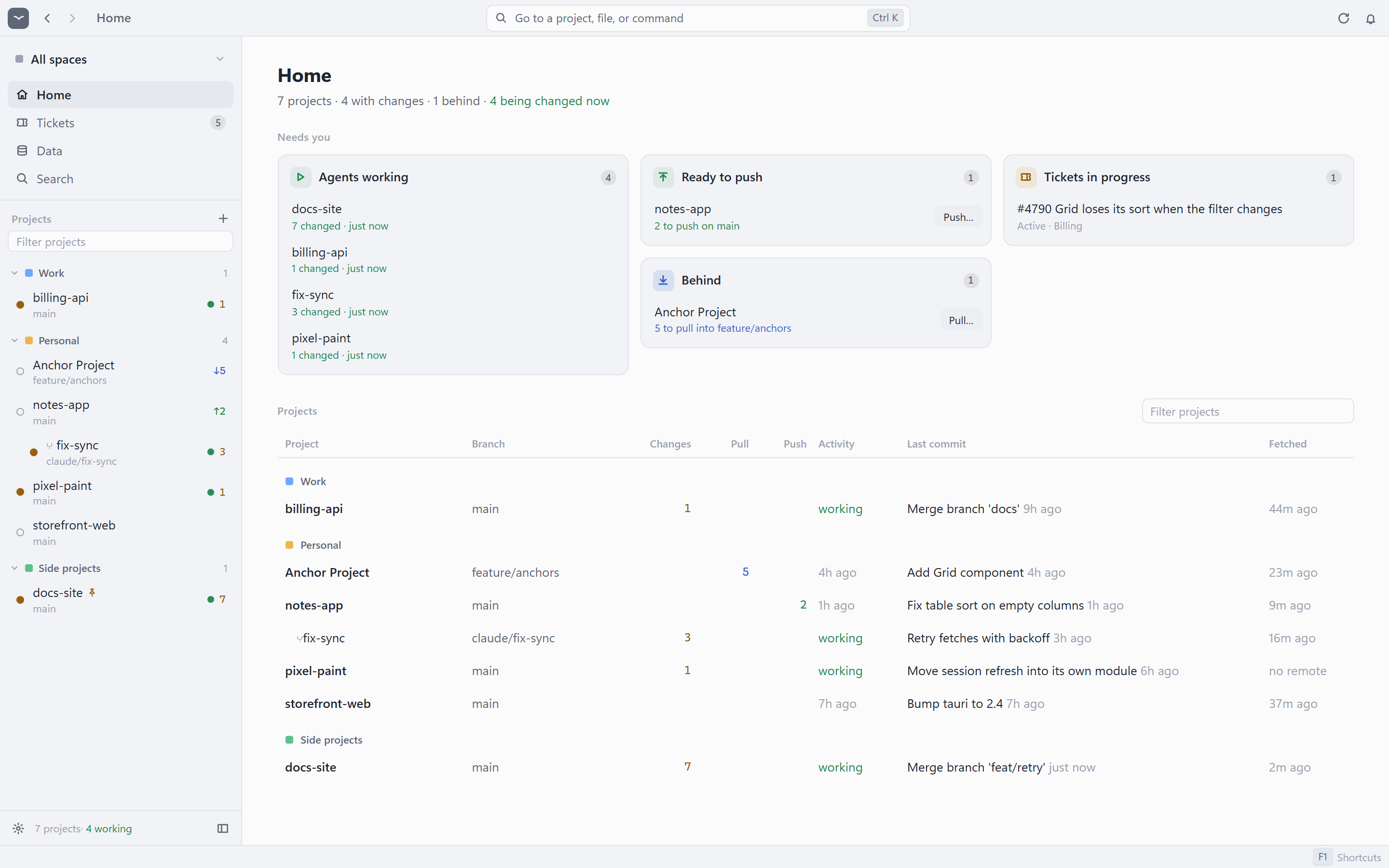The height and width of the screenshot is (868, 1389).
Task: Click the Pull... button for Anchor Project
Action: coord(961,320)
